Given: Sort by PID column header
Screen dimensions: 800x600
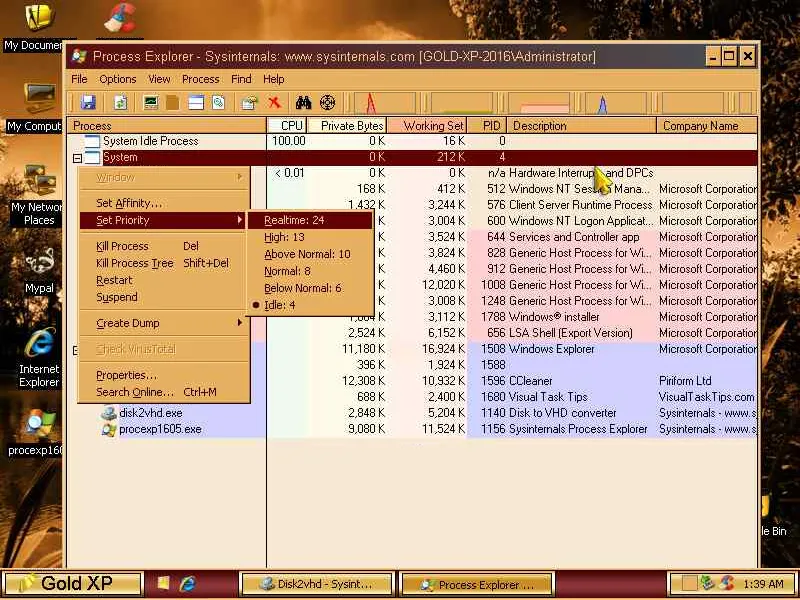Looking at the screenshot, I should 487,126.
